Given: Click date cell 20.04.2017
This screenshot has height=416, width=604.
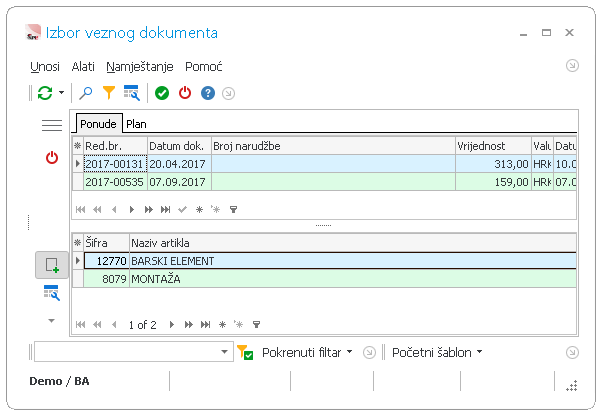Looking at the screenshot, I should pos(179,164).
